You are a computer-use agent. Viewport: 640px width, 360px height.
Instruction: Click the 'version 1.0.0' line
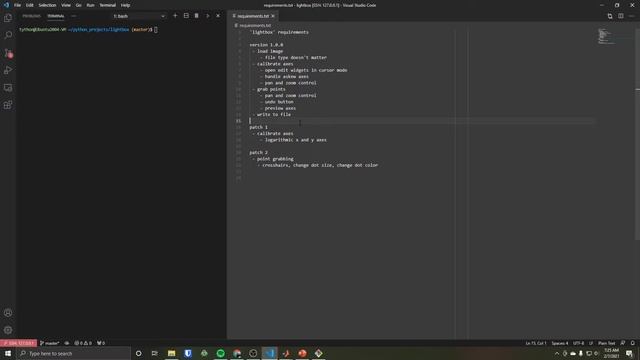pos(266,45)
